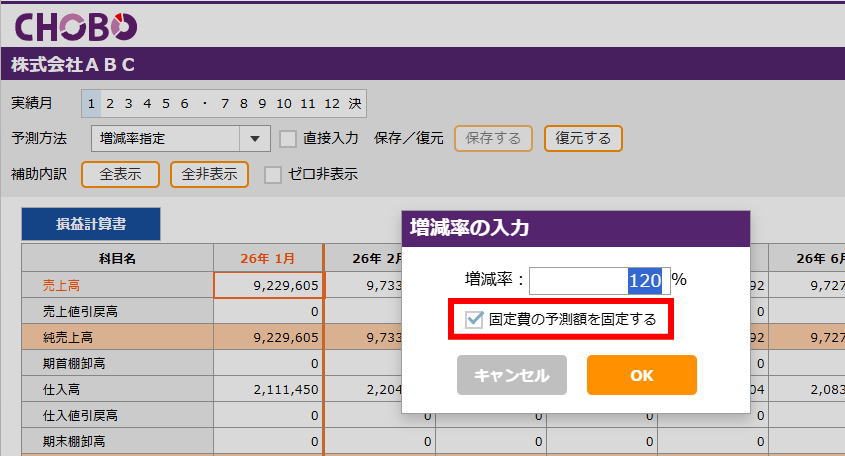Select the 増減率指定 combo box
This screenshot has height=456, width=845.
click(166, 138)
